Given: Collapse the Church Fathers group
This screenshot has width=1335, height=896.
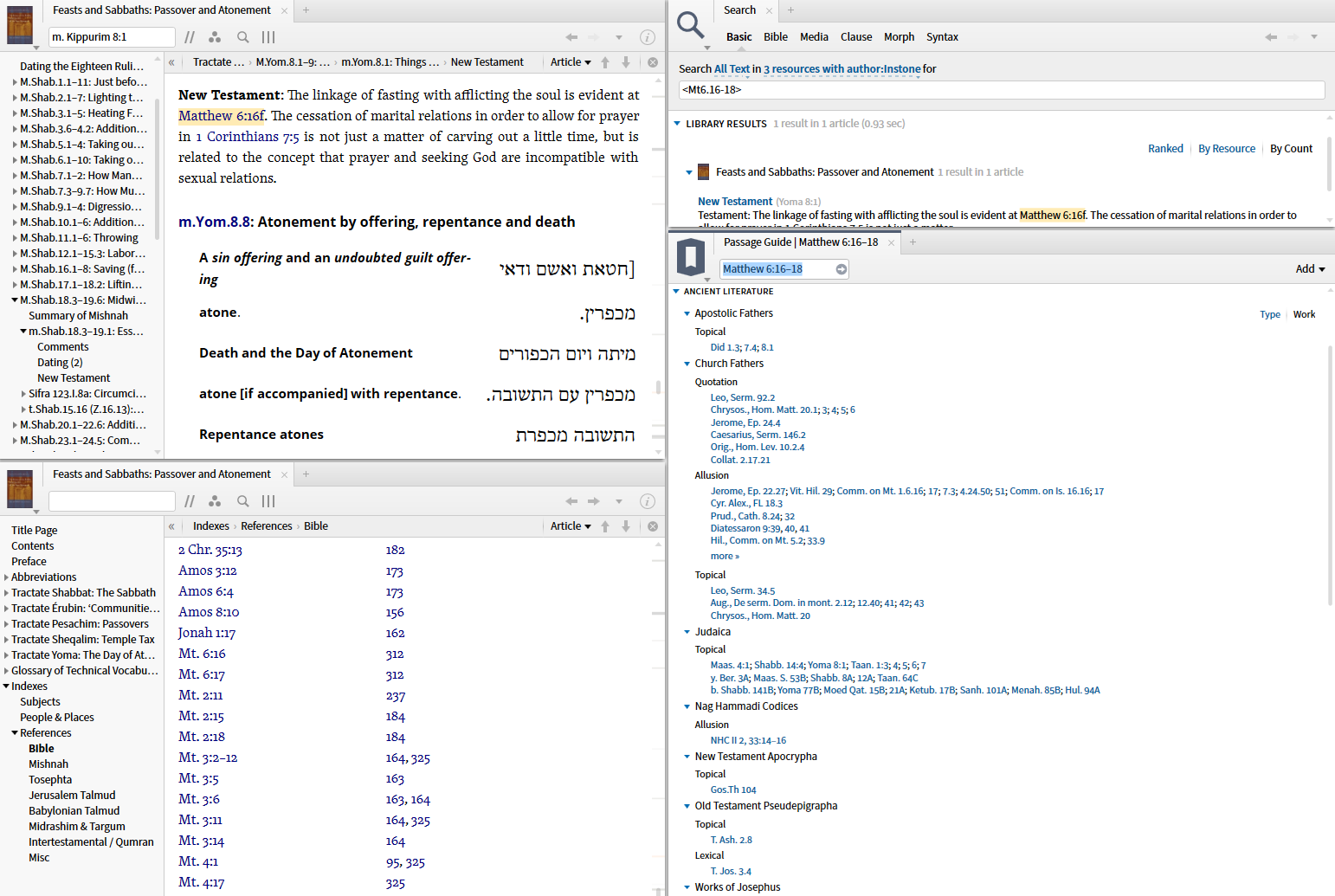Looking at the screenshot, I should point(687,364).
